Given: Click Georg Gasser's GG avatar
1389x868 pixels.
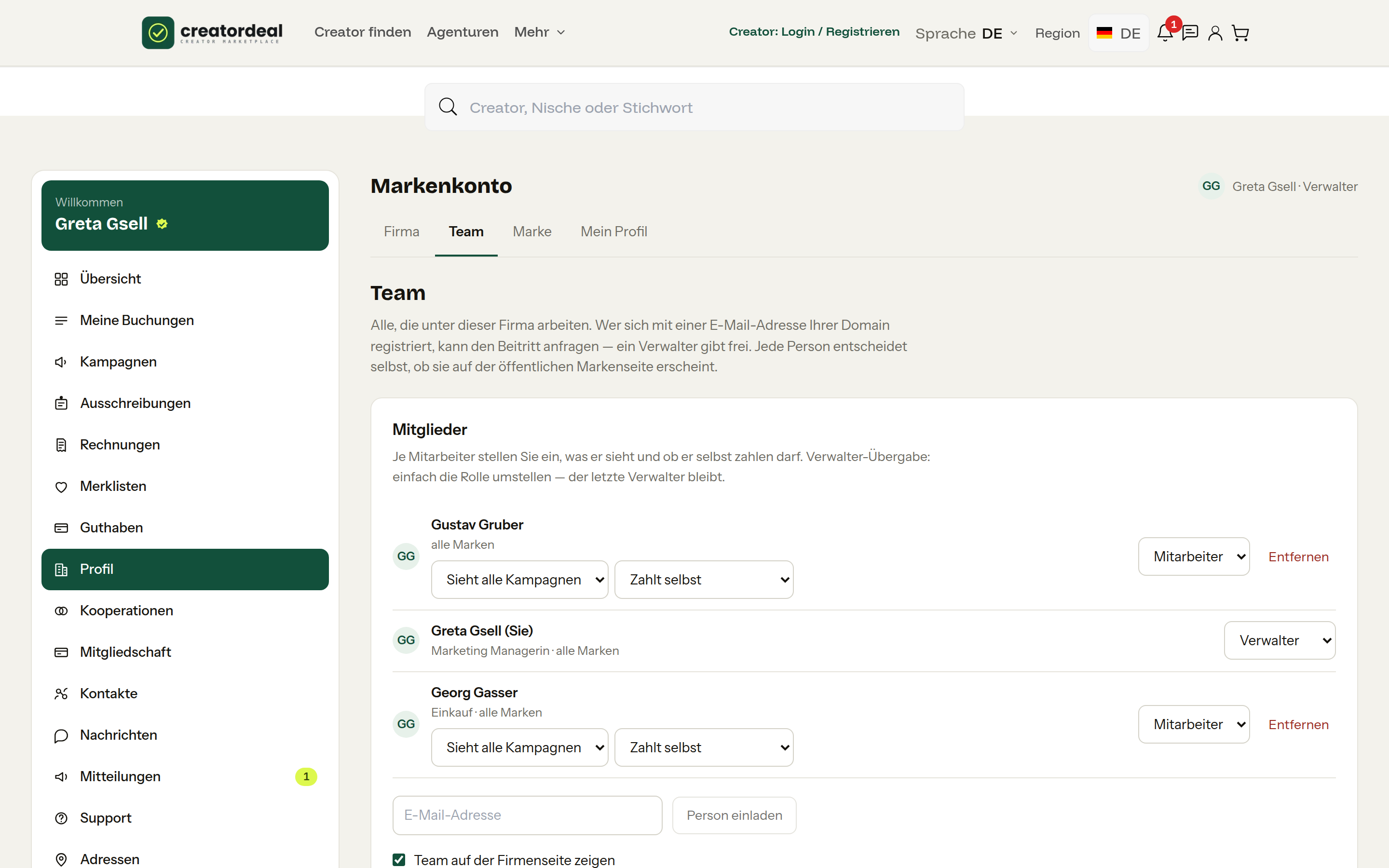Looking at the screenshot, I should 406,724.
